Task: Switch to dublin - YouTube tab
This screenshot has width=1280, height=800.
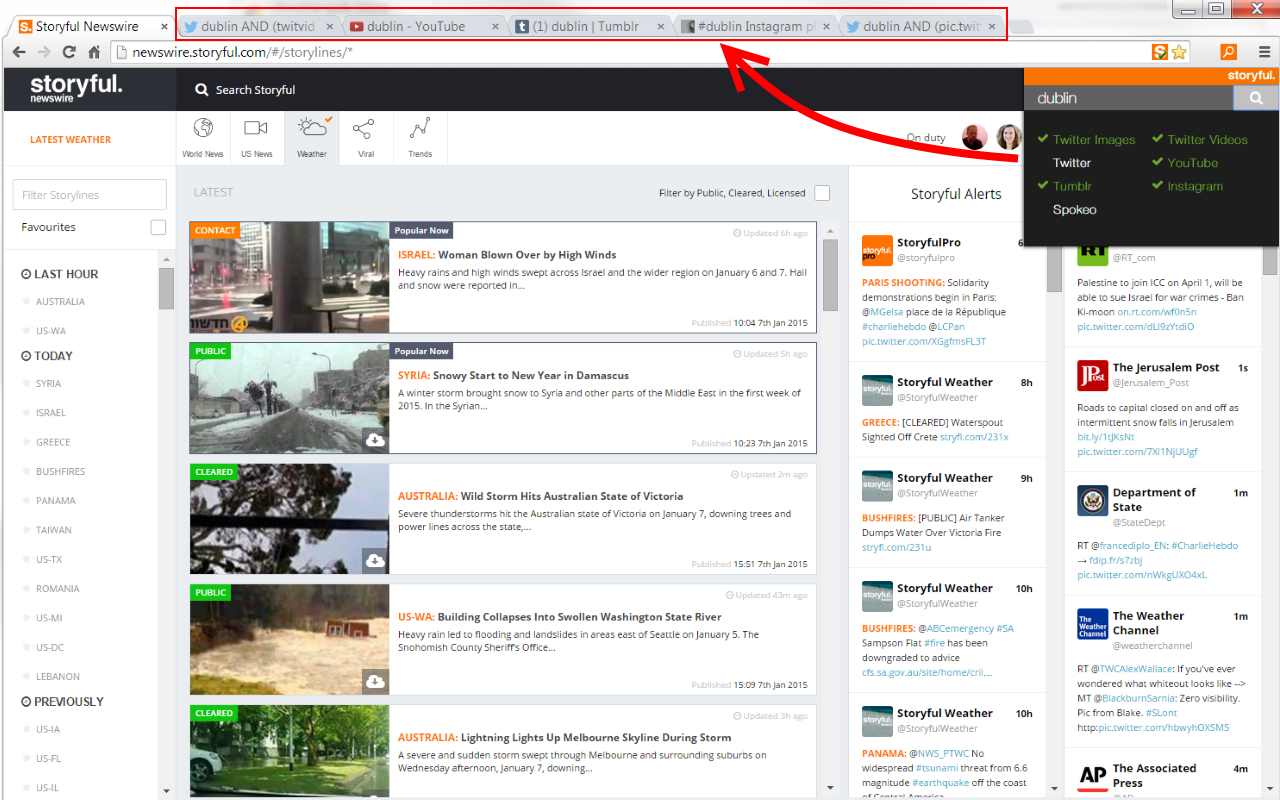Action: [x=425, y=26]
